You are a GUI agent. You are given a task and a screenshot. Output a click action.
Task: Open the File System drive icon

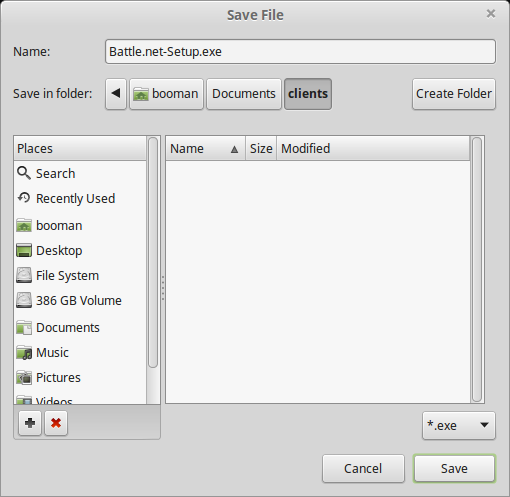tap(24, 275)
